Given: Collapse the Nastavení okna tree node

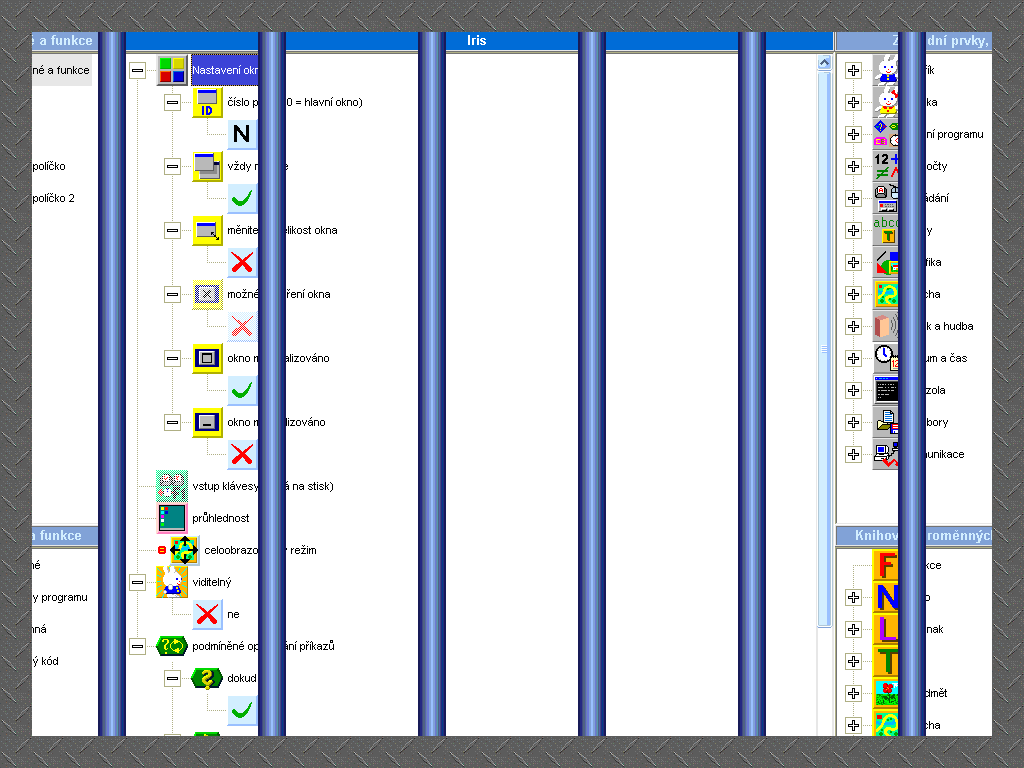Looking at the screenshot, I should click(137, 70).
